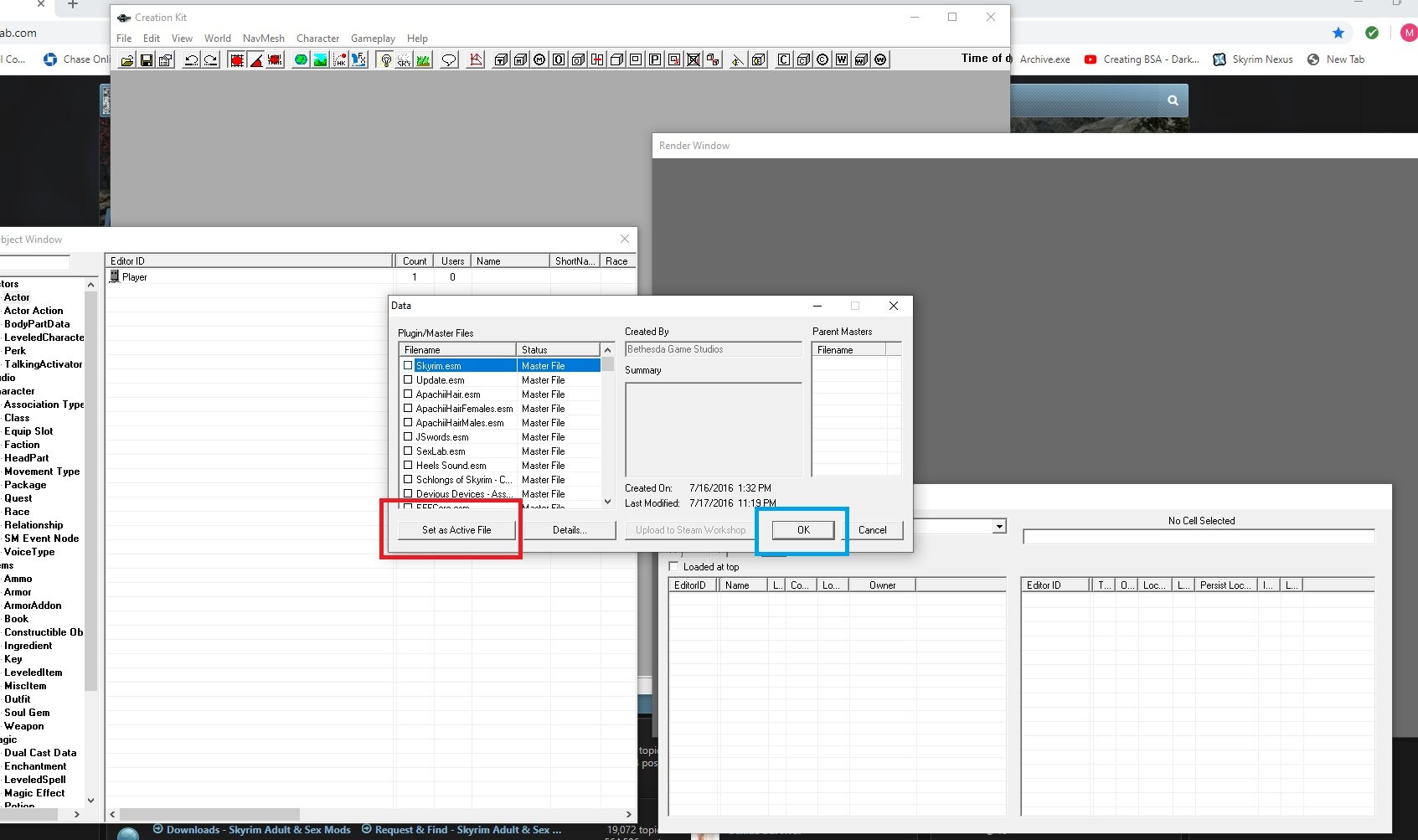
Task: Open the File menu
Action: pyautogui.click(x=124, y=39)
